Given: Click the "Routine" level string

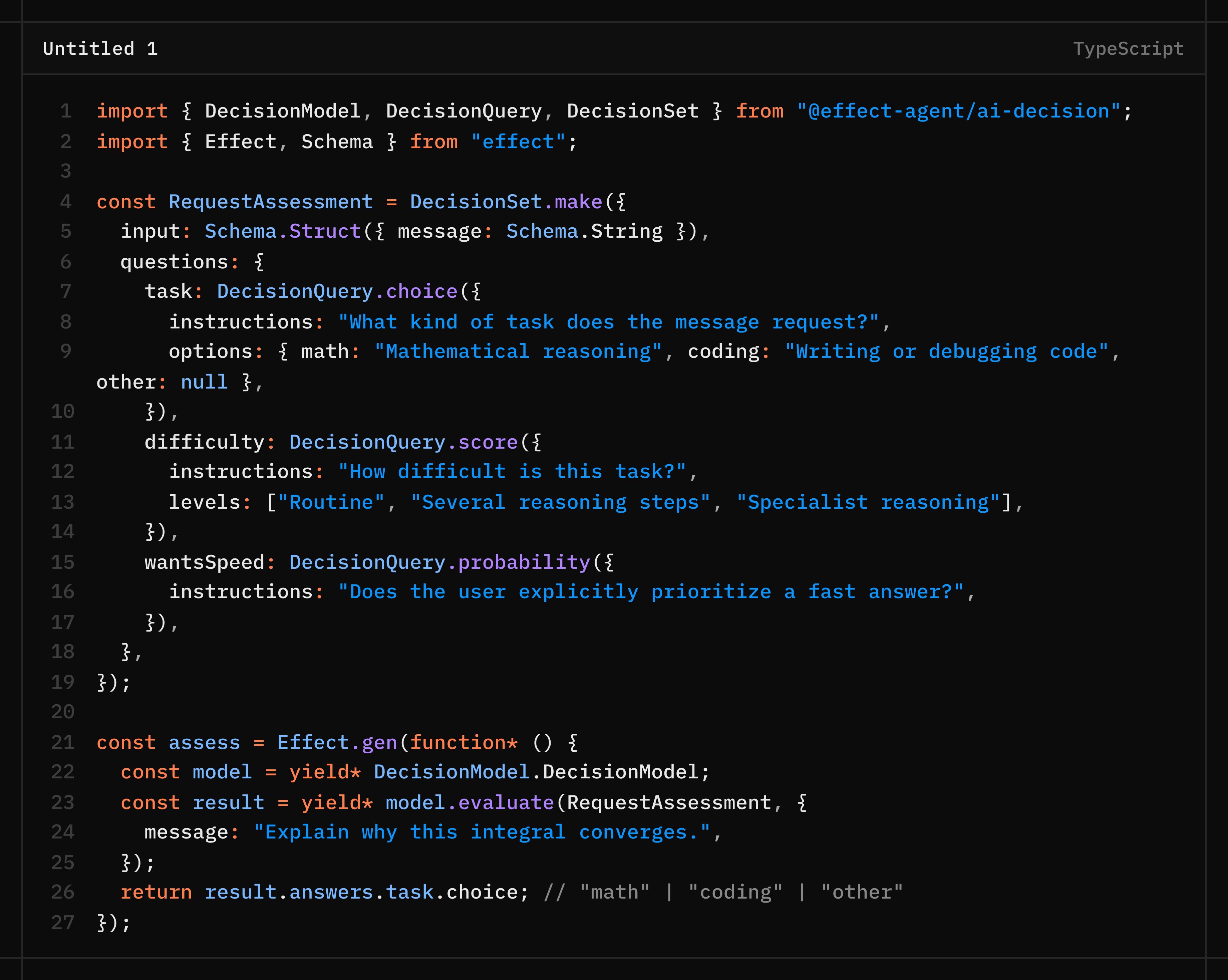Looking at the screenshot, I should click(x=331, y=503).
